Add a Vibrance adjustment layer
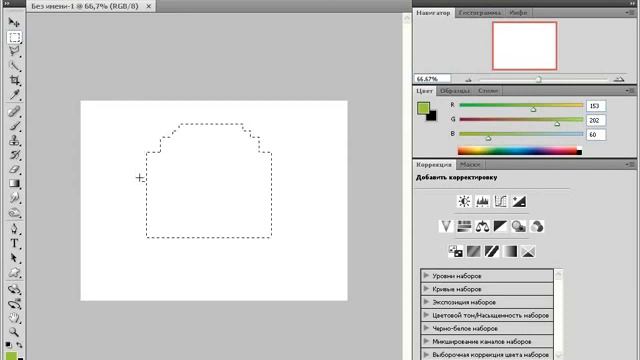 pyautogui.click(x=446, y=226)
